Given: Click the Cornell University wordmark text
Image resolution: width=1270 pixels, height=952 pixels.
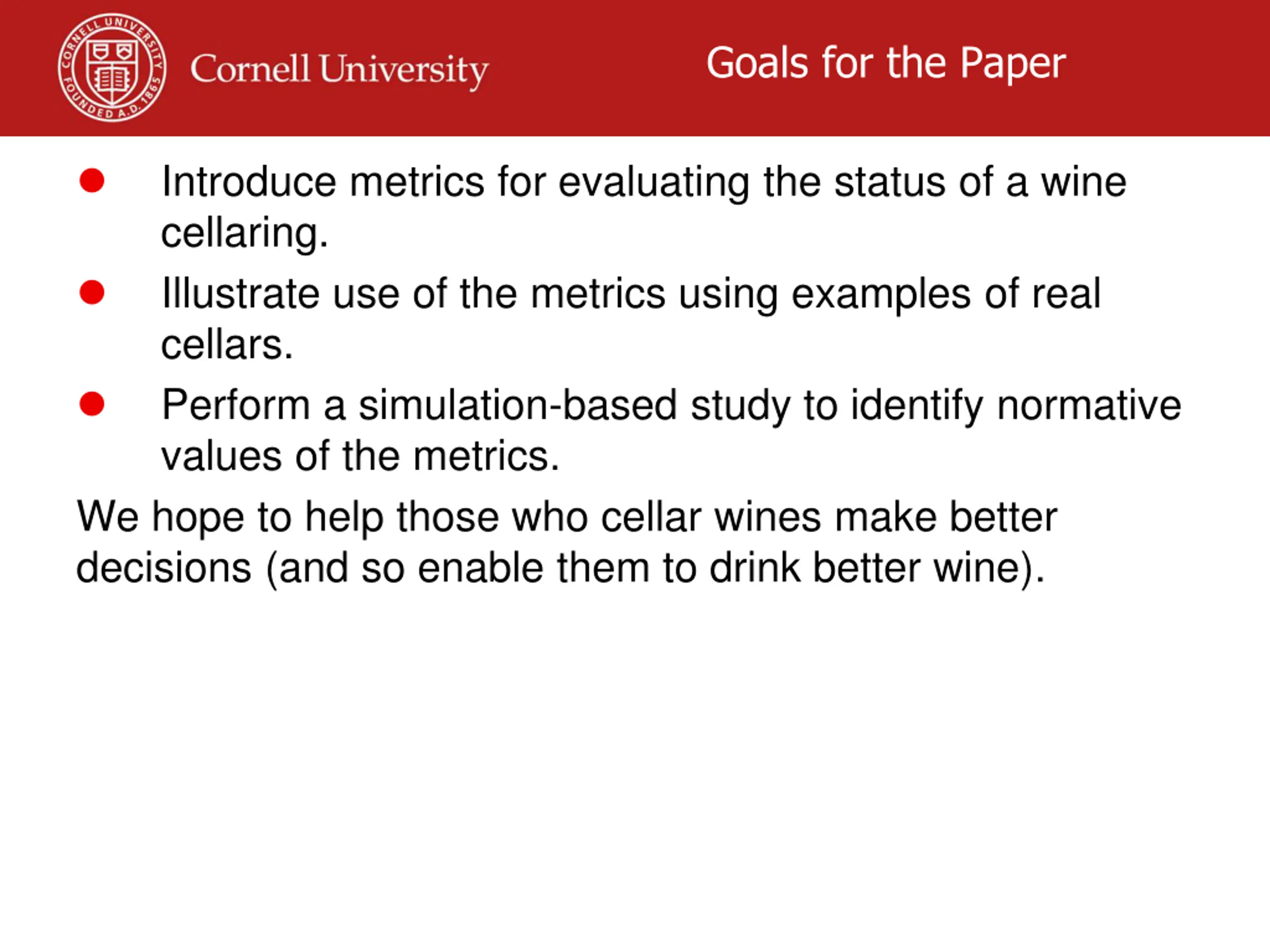Looking at the screenshot, I should click(339, 70).
